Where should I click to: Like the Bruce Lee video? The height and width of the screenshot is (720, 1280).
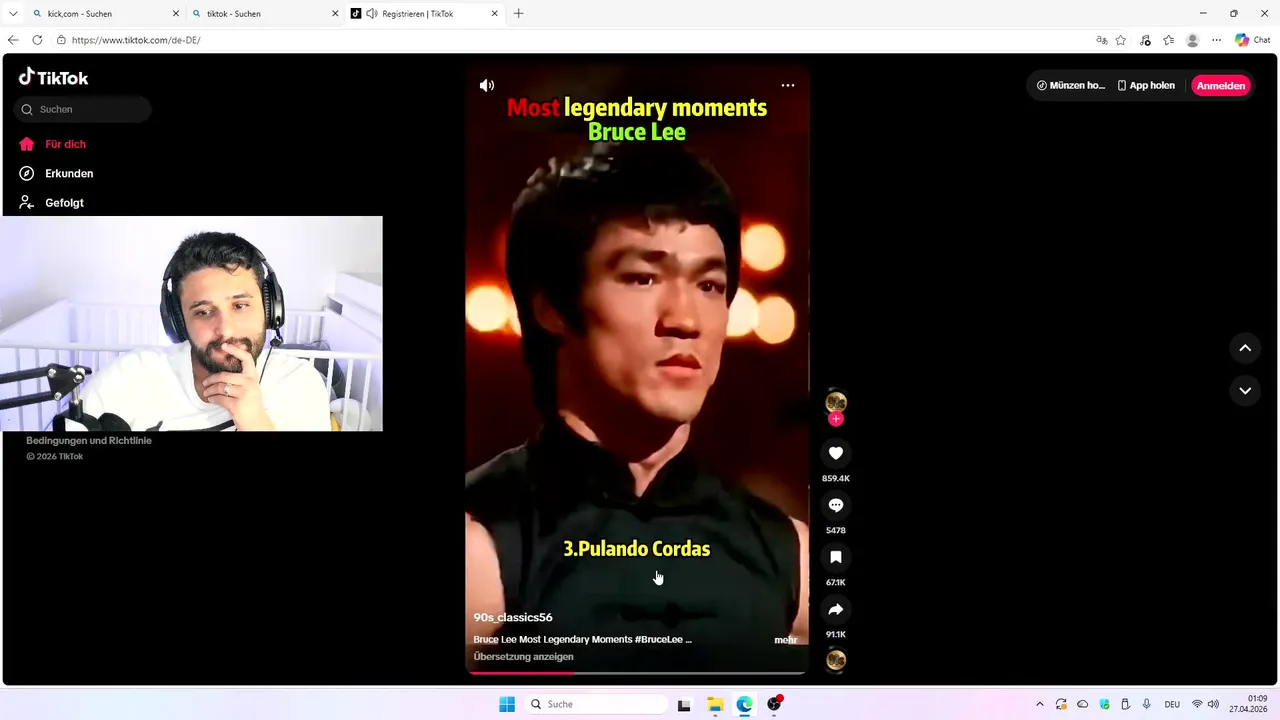[x=836, y=453]
